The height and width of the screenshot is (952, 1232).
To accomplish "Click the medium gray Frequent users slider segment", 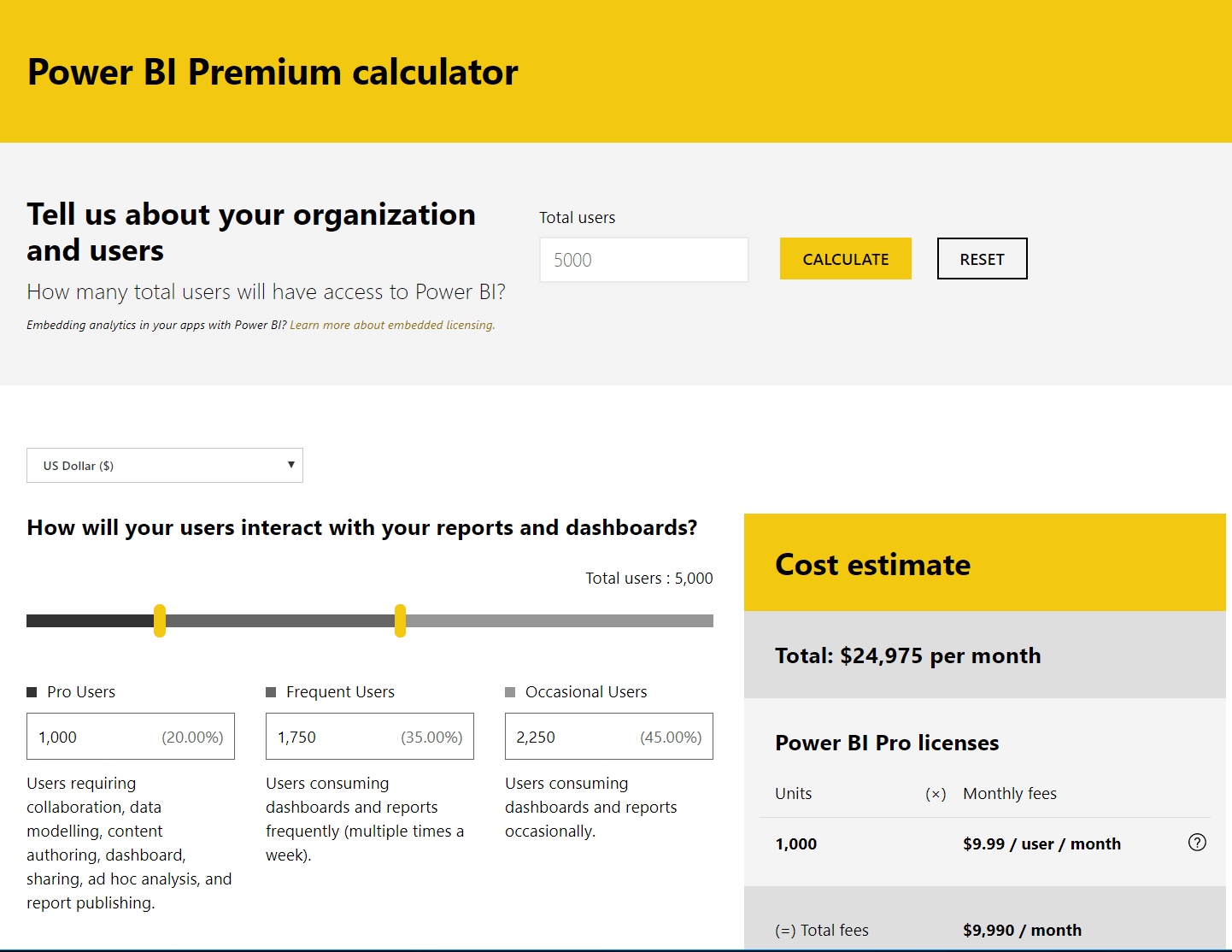I will pos(280,620).
